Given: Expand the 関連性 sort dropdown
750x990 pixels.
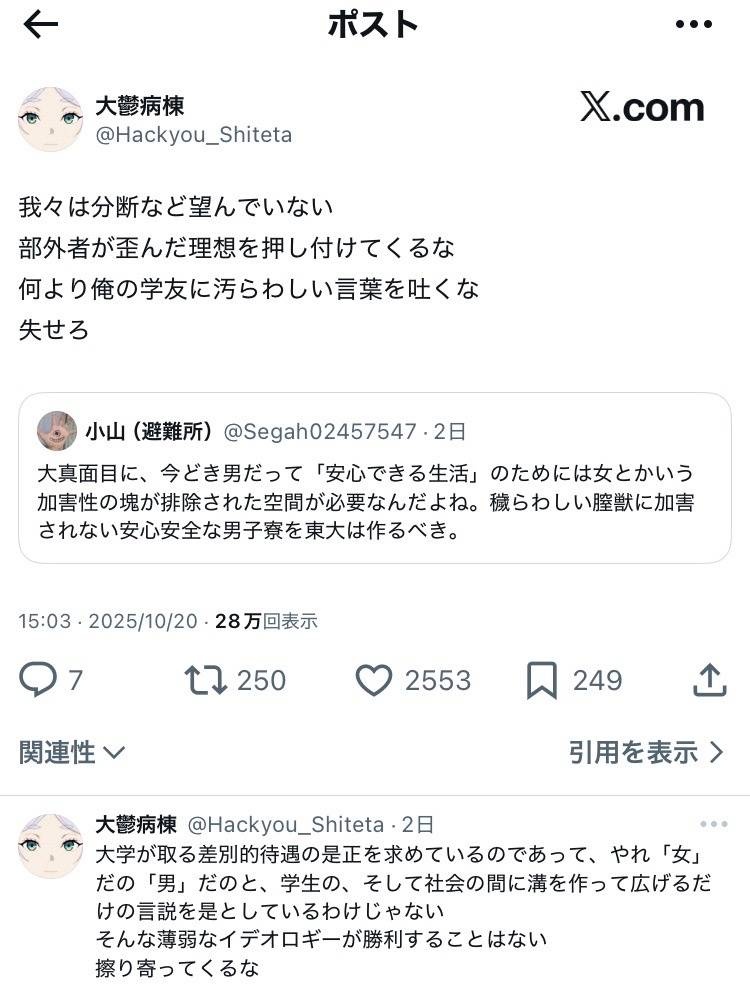Looking at the screenshot, I should [72, 753].
